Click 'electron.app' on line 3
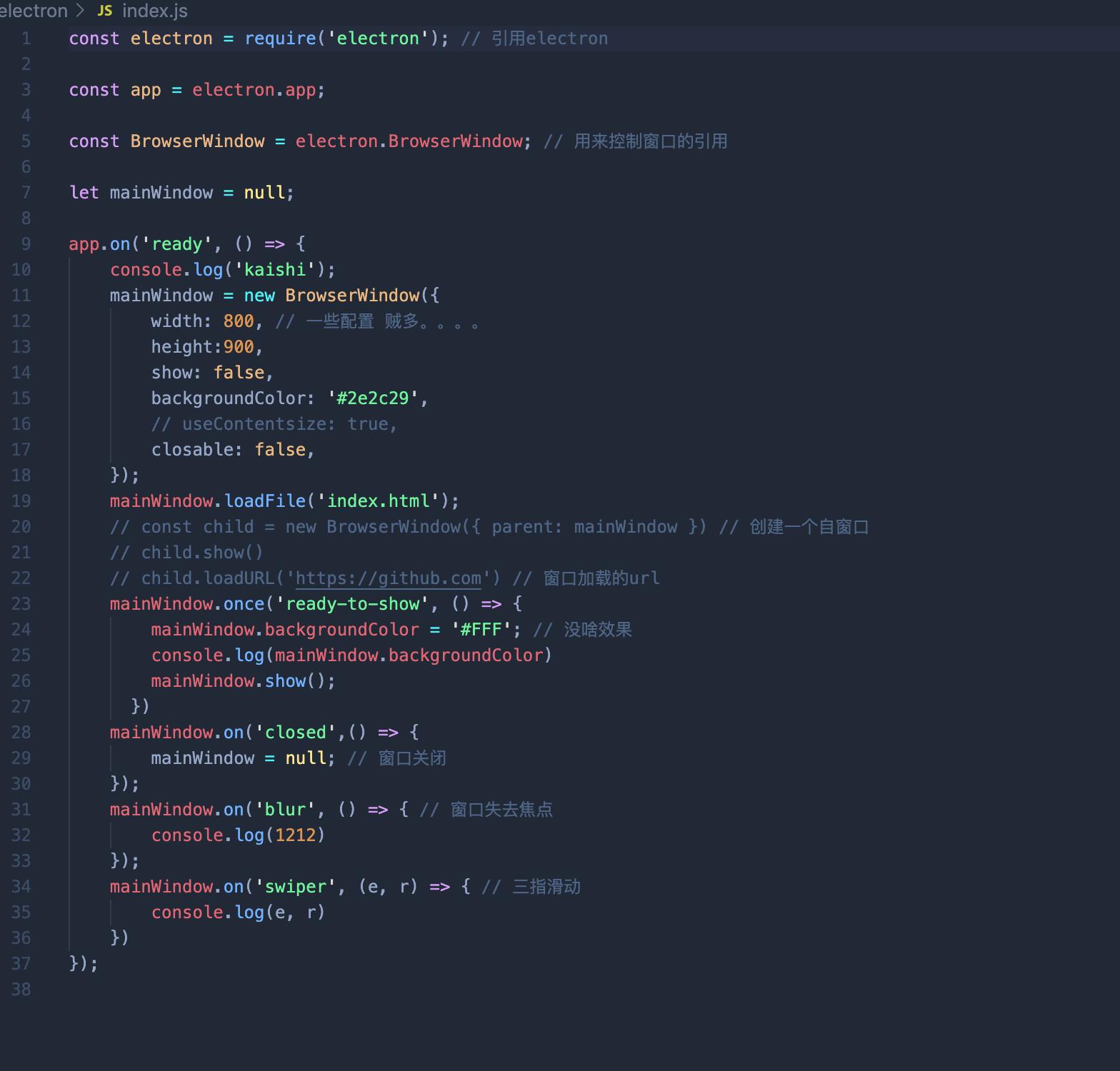Image resolution: width=1120 pixels, height=1071 pixels. coord(254,90)
